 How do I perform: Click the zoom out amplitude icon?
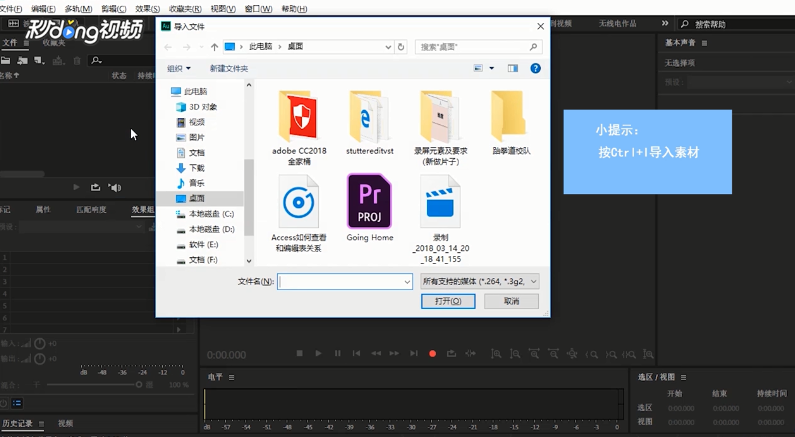pos(515,354)
